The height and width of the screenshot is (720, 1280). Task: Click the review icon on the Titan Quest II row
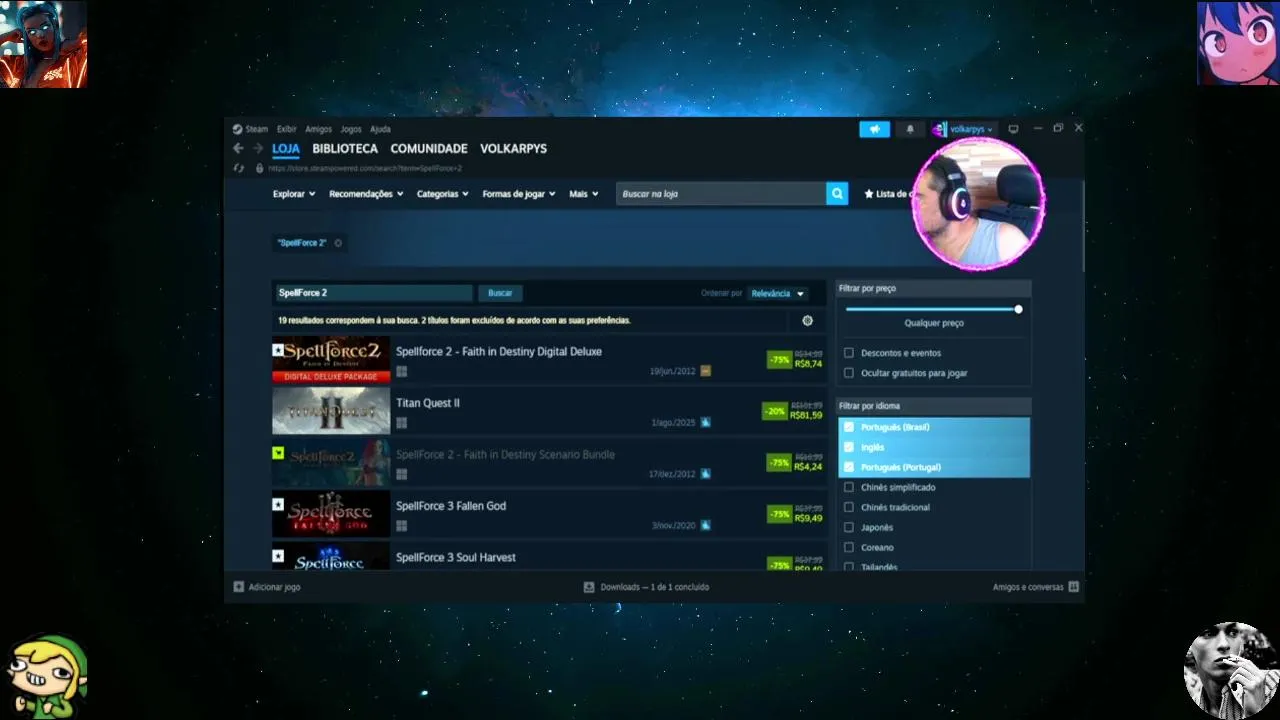coord(705,422)
